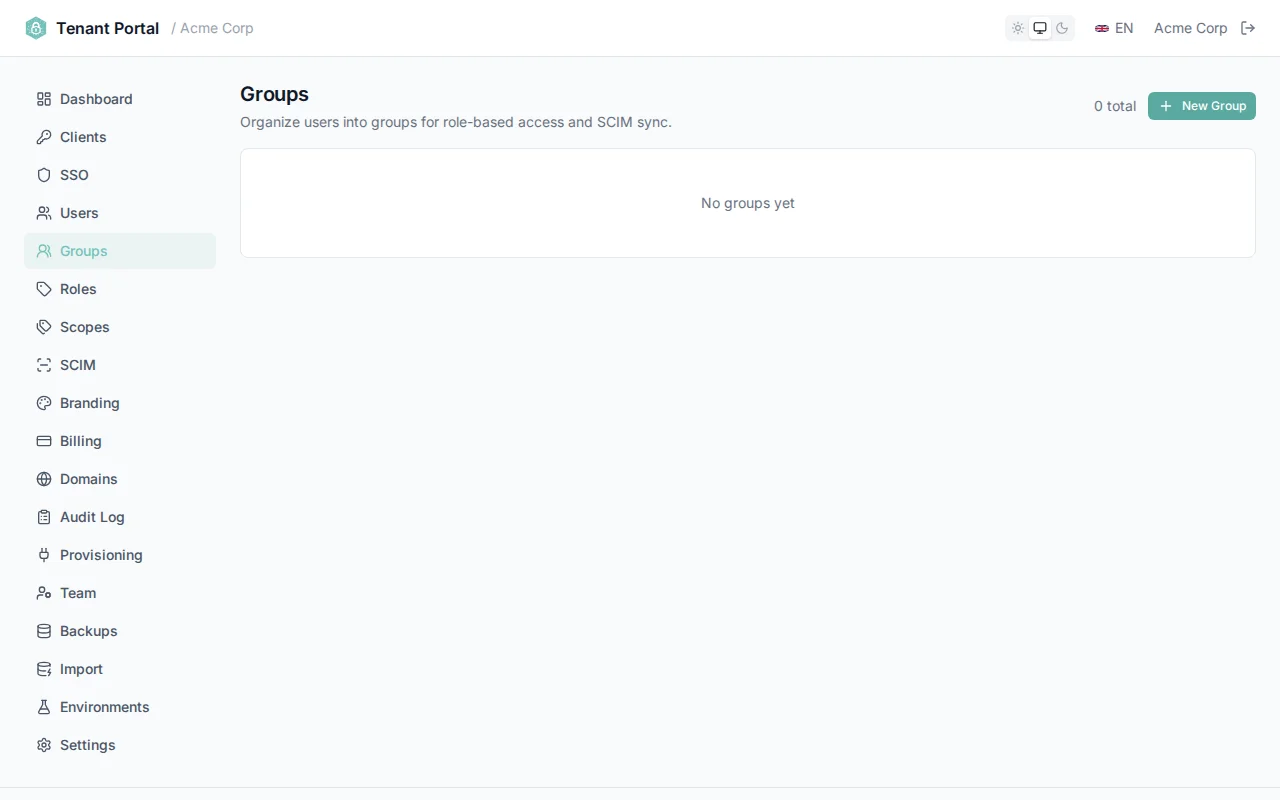Screen dimensions: 1280x800
Task: Navigate to the Roles page
Action: (x=120, y=289)
